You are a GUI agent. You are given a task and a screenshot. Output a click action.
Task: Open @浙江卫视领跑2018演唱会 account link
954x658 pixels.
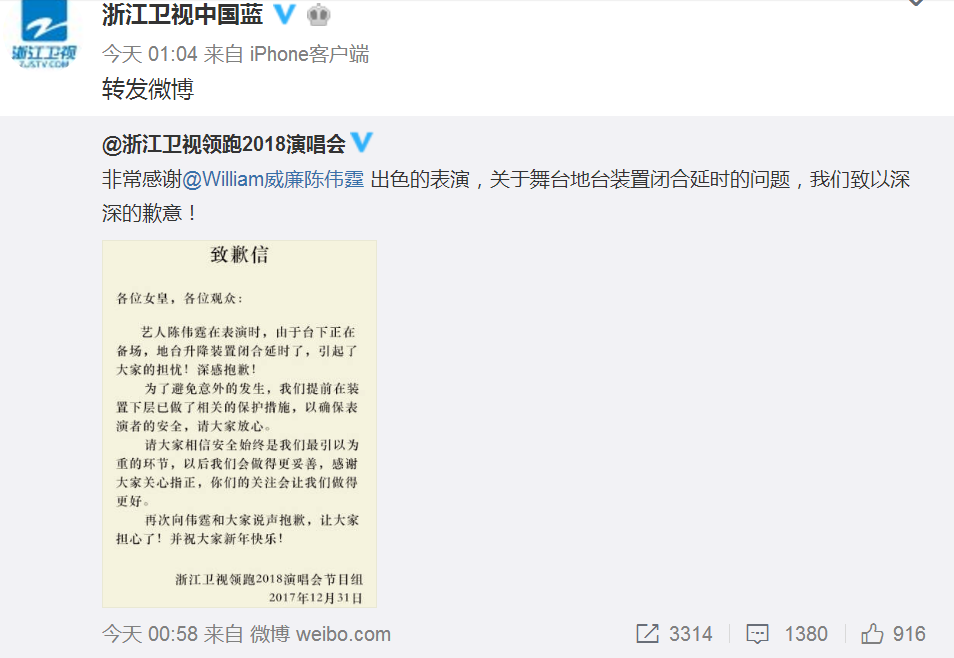click(x=224, y=144)
